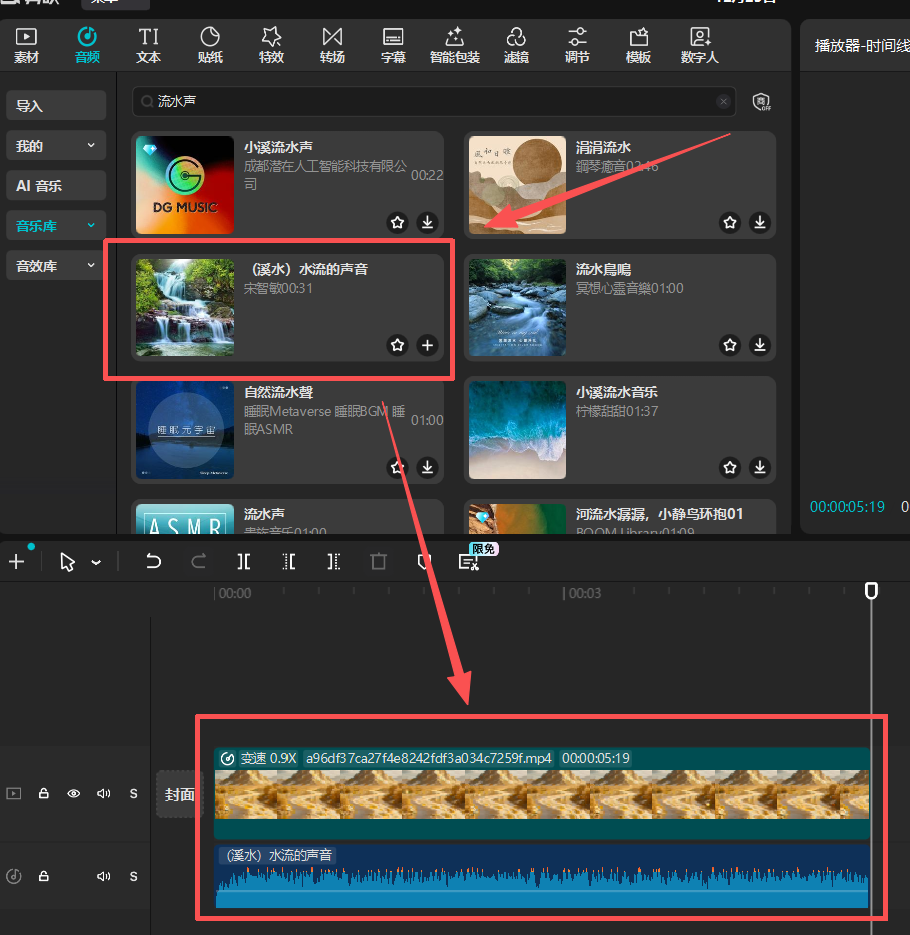Click the 导入 button
This screenshot has height=935, width=910.
[x=56, y=105]
